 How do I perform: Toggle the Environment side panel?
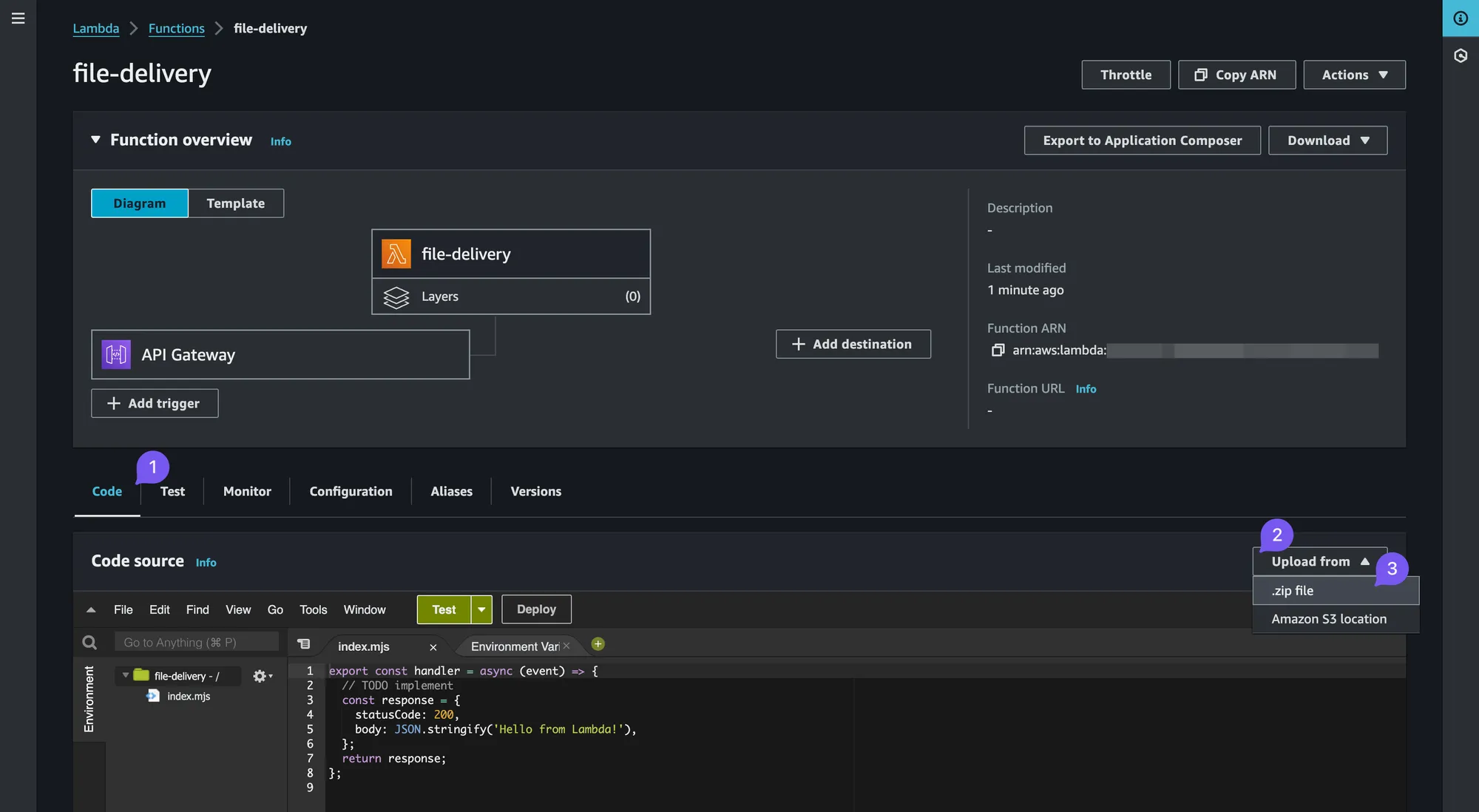tap(89, 699)
